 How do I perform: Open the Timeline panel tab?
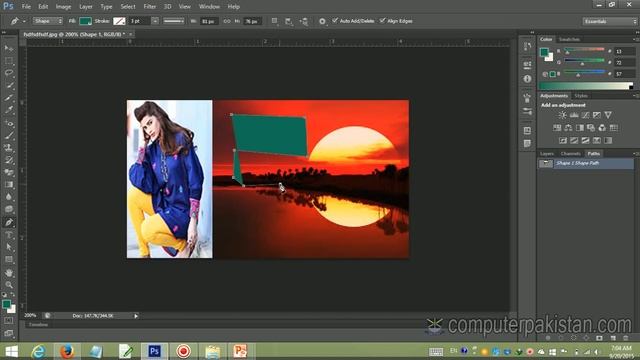pos(38,324)
